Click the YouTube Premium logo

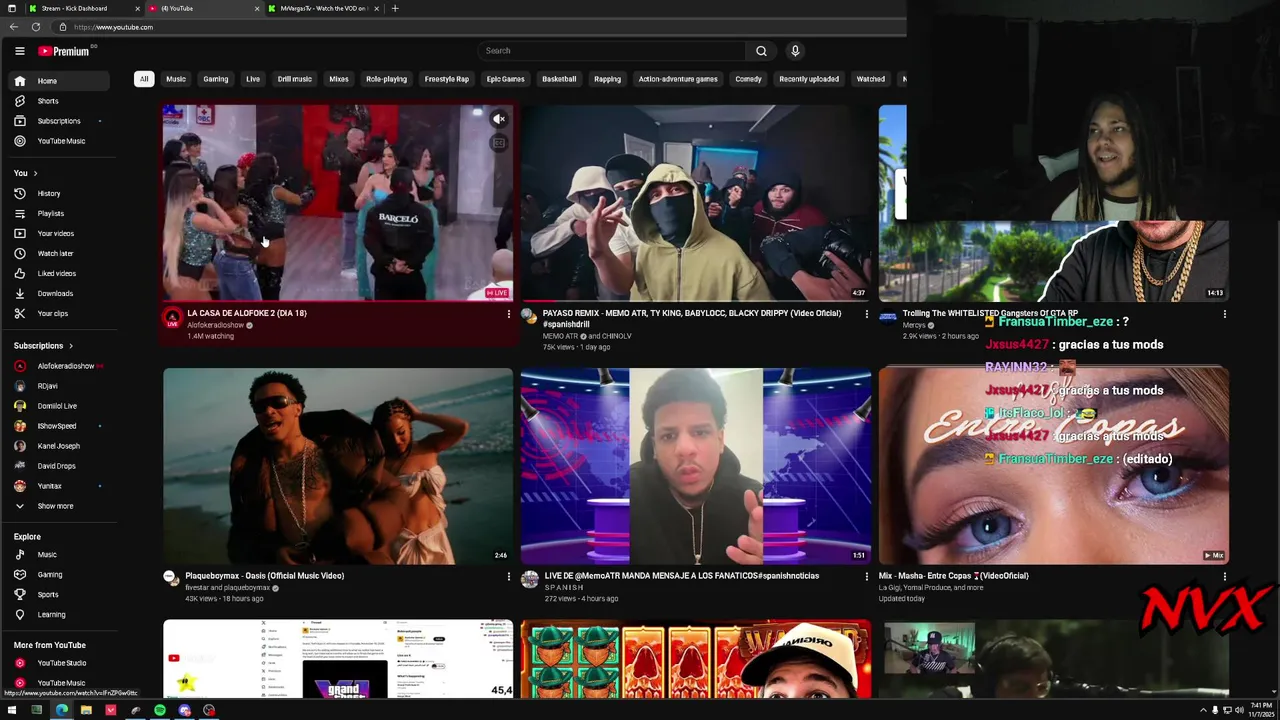(65, 51)
